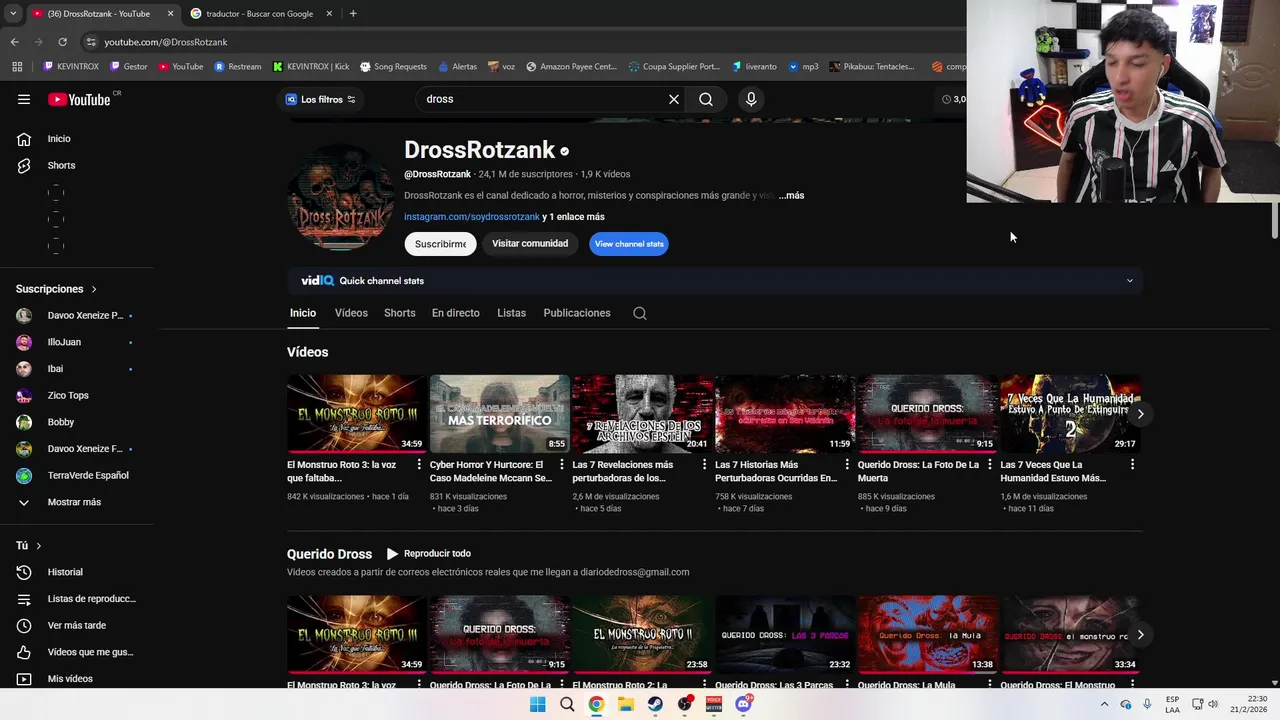1280x720 pixels.
Task: Start voice search with microphone icon
Action: point(751,99)
